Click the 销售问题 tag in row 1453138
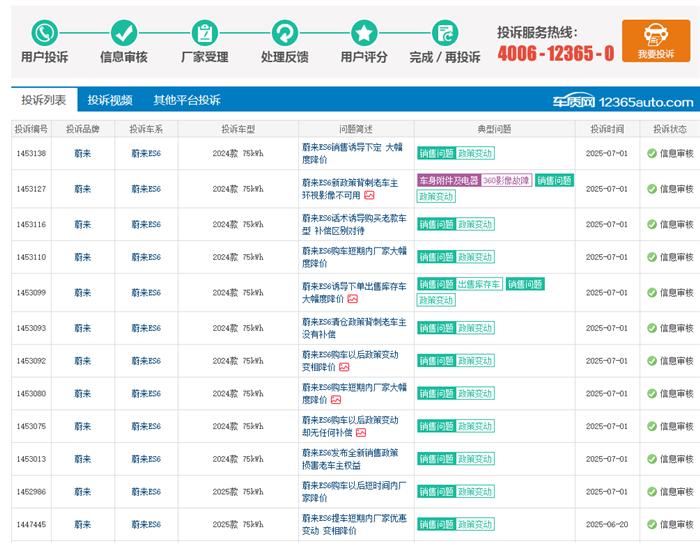Viewport: 700px width, 543px height. pyautogui.click(x=436, y=153)
